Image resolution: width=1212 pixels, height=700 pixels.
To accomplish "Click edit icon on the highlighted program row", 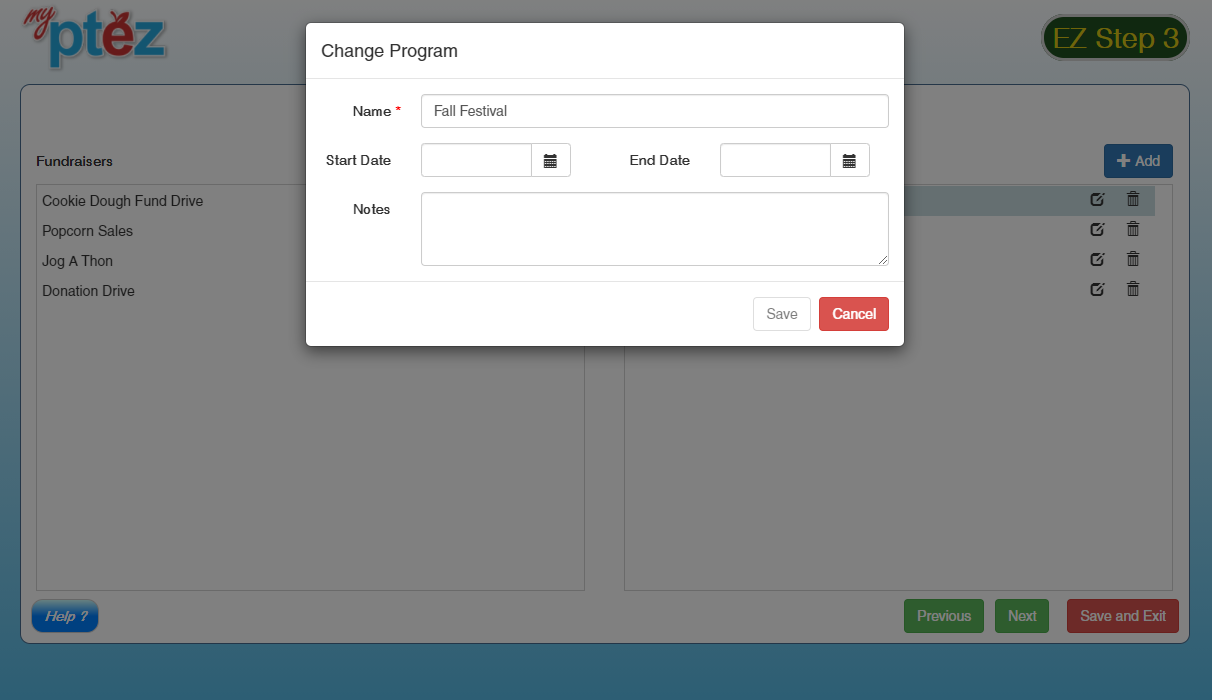I will (1097, 199).
